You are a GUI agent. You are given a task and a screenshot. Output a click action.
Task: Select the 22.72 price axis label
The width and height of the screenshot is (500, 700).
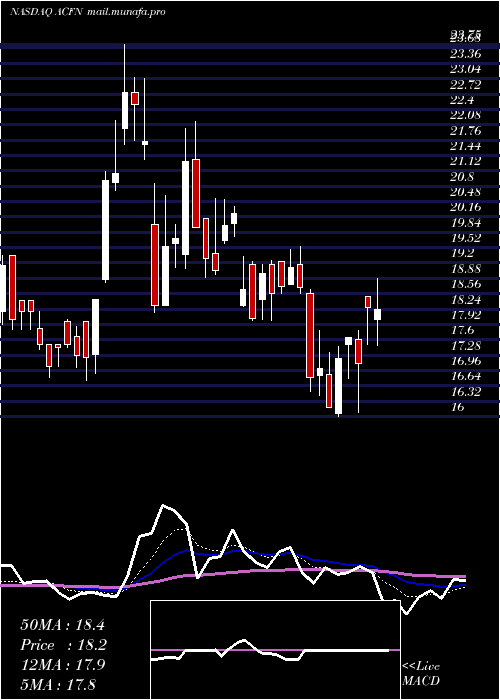466,84
